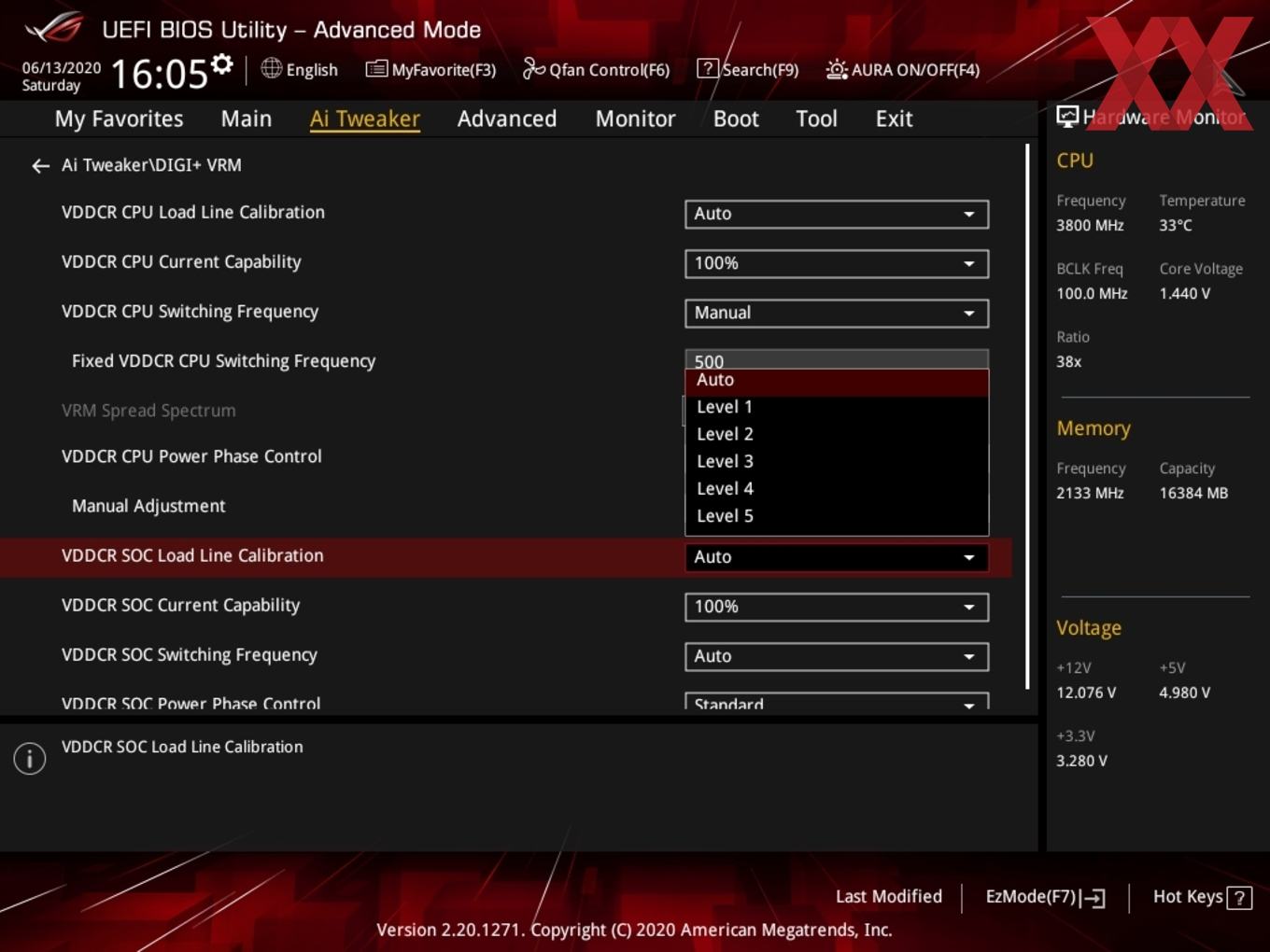Pick Level 3 from the list
The width and height of the screenshot is (1270, 952).
click(837, 461)
